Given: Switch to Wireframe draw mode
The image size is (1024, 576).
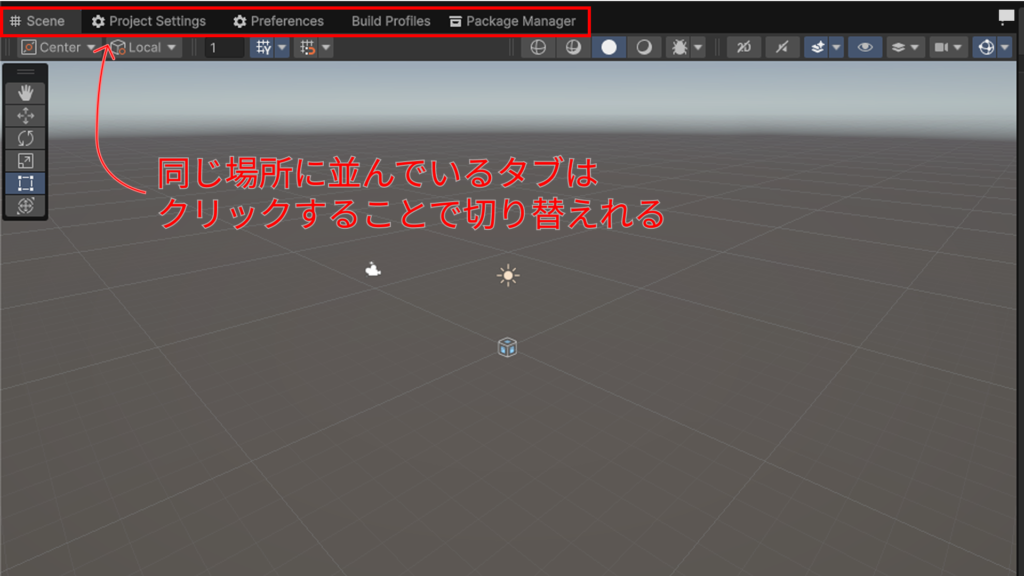Looking at the screenshot, I should point(538,47).
